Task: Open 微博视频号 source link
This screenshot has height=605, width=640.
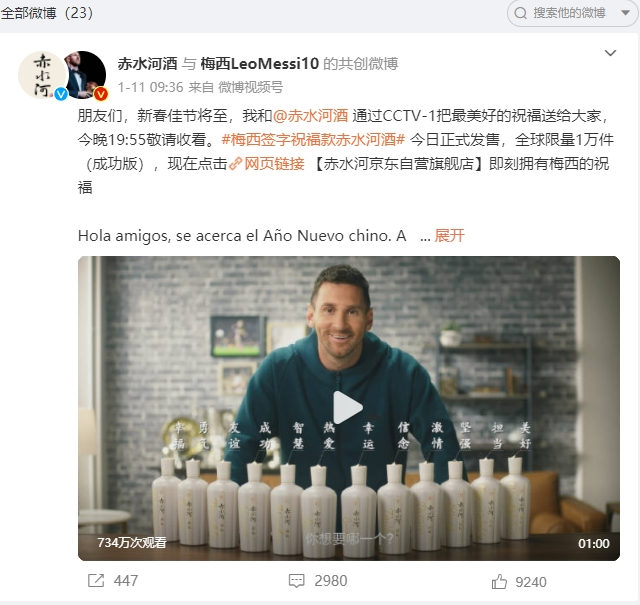Action: tap(251, 87)
